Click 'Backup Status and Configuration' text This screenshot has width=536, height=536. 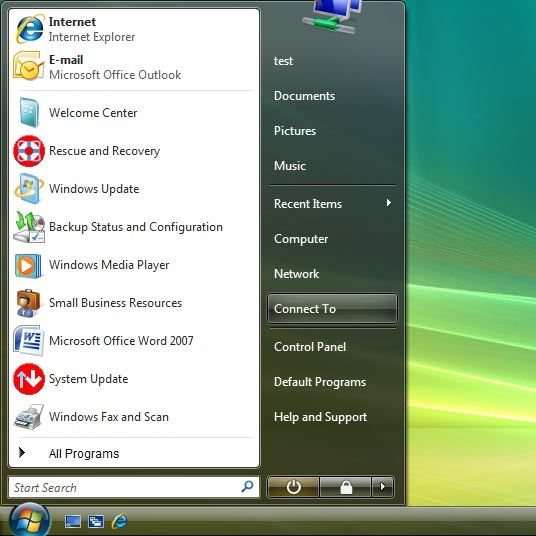pos(136,227)
